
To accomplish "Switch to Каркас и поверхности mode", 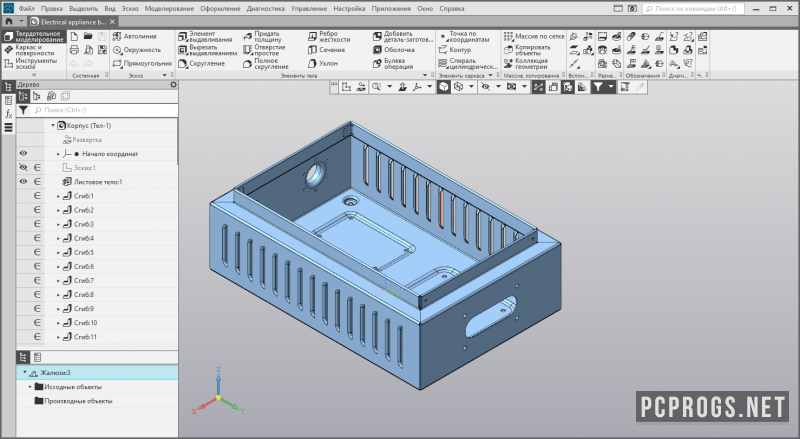I will tap(34, 50).
